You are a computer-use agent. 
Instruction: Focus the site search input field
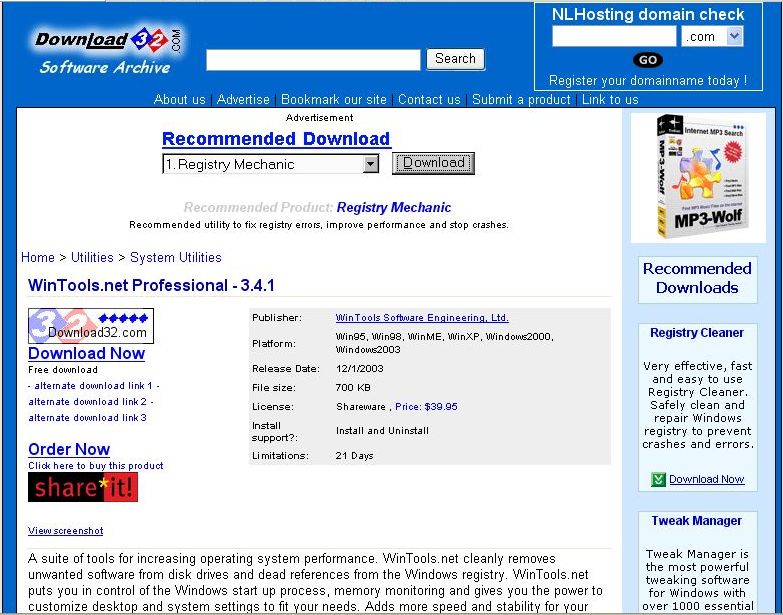click(313, 60)
